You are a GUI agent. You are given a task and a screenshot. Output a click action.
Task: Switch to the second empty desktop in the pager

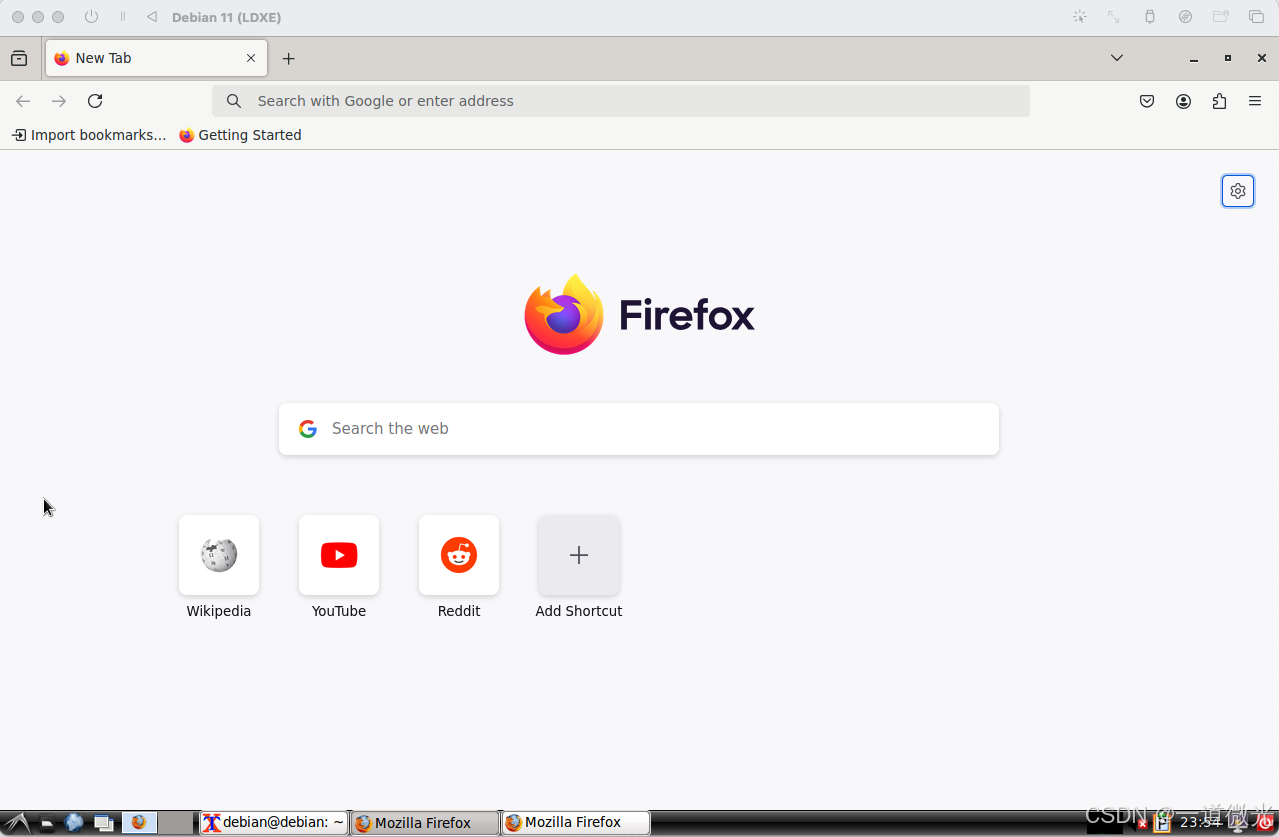pos(176,823)
